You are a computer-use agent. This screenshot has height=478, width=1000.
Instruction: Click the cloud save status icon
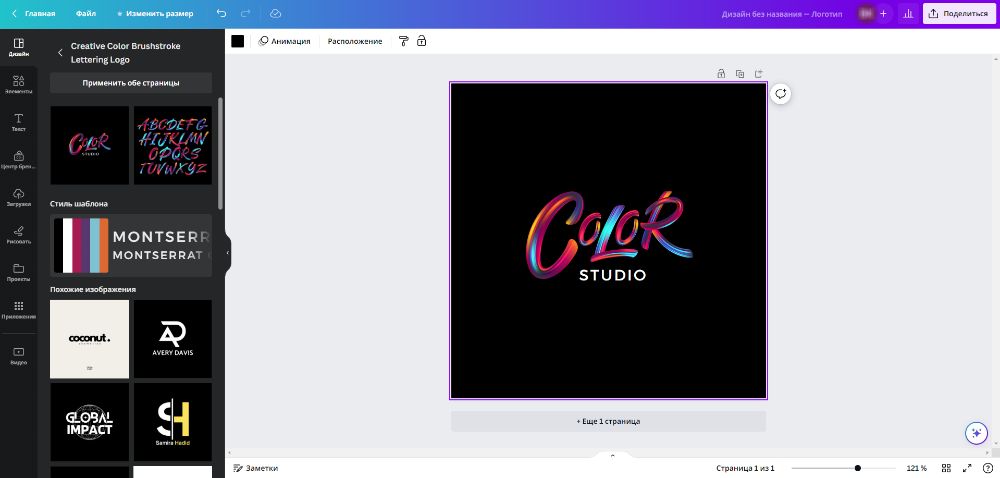point(276,14)
